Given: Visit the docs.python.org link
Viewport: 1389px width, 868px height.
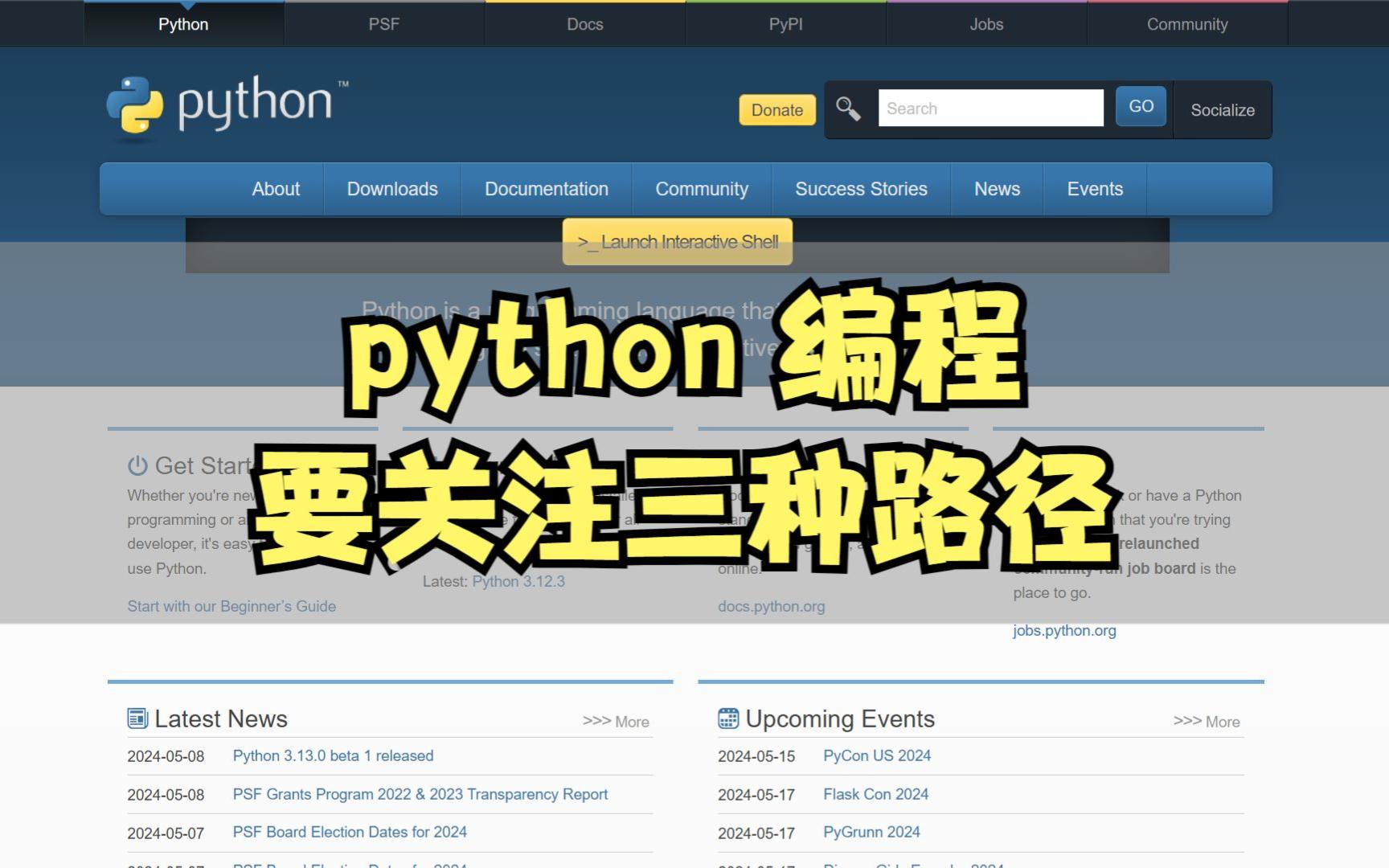Looking at the screenshot, I should click(x=772, y=606).
